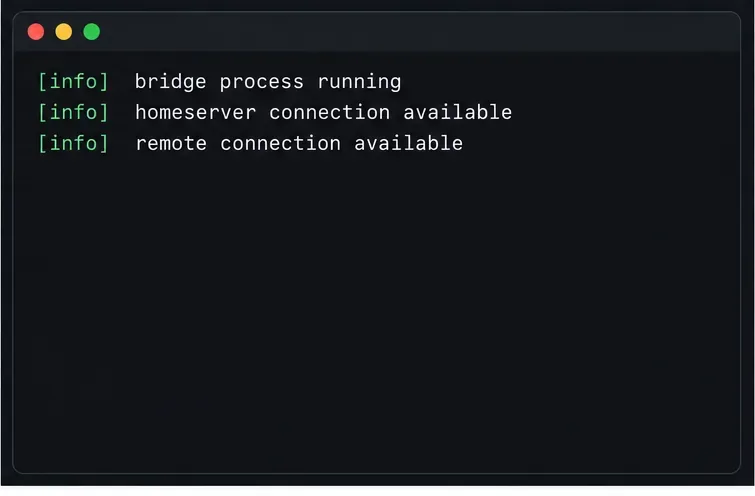Click the word "homeserver" in the log
This screenshot has width=755, height=496.
[195, 112]
